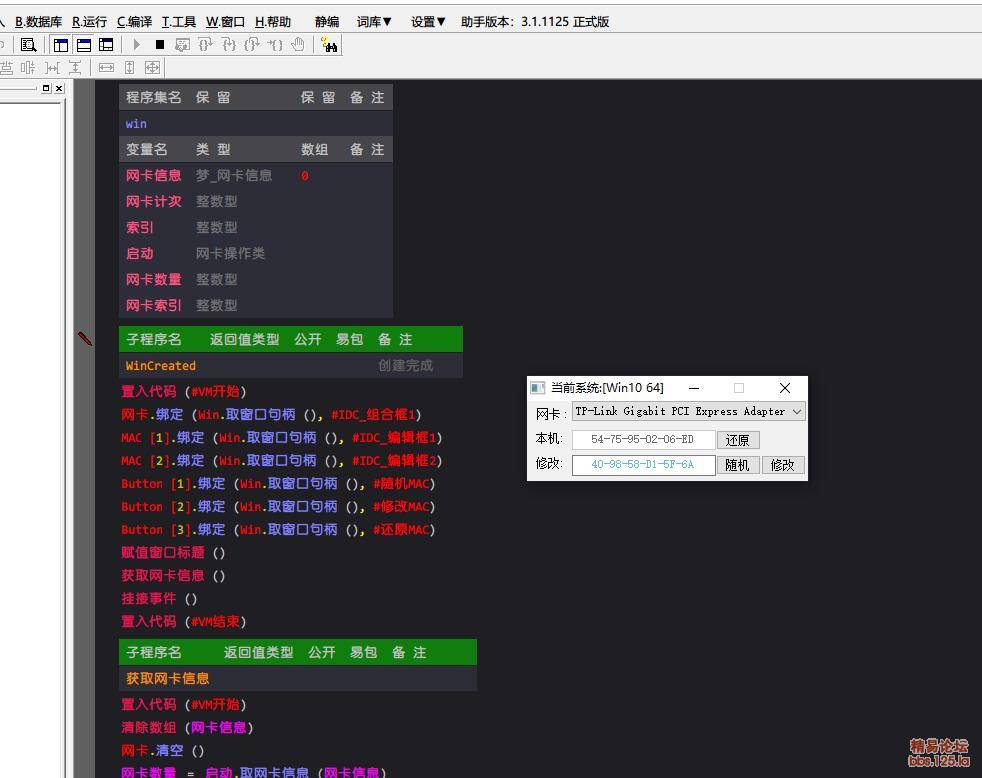Click the 随机 button

coord(737,465)
